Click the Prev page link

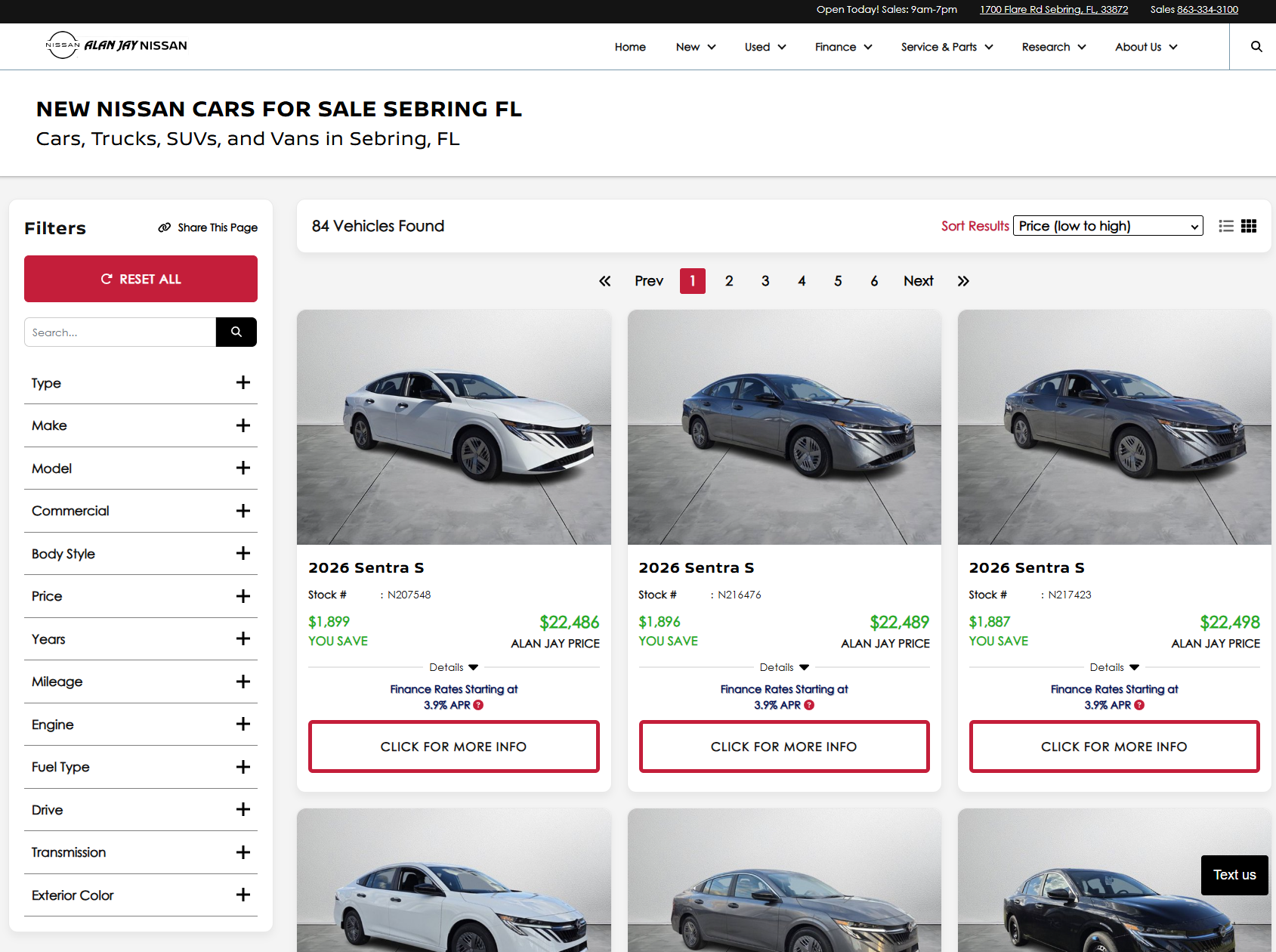tap(649, 281)
